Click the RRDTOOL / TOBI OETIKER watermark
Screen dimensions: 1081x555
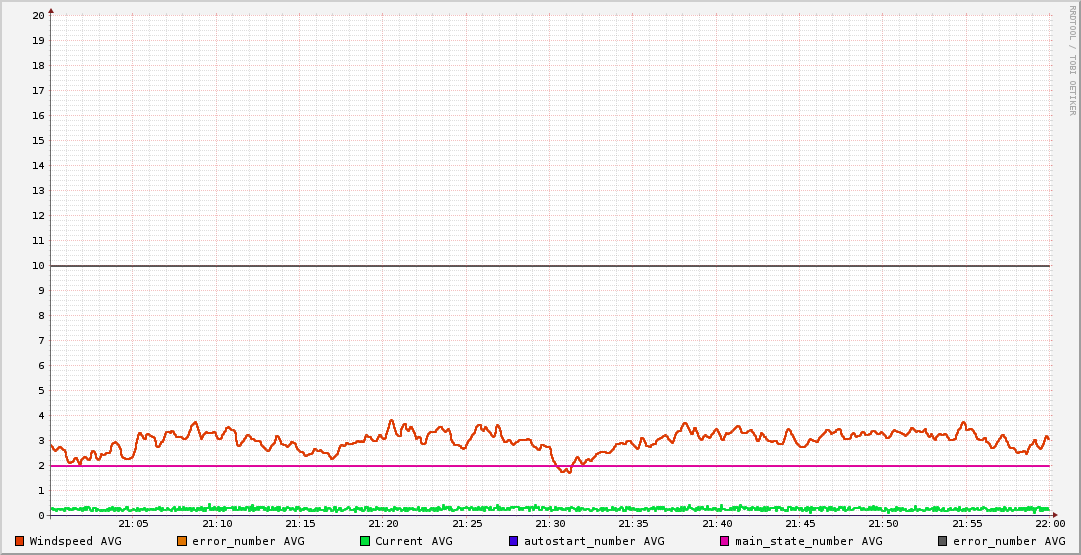[1072, 60]
